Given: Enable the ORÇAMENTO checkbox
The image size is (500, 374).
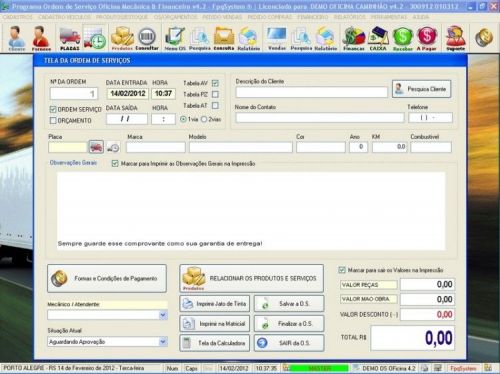Looking at the screenshot, I should 53,120.
